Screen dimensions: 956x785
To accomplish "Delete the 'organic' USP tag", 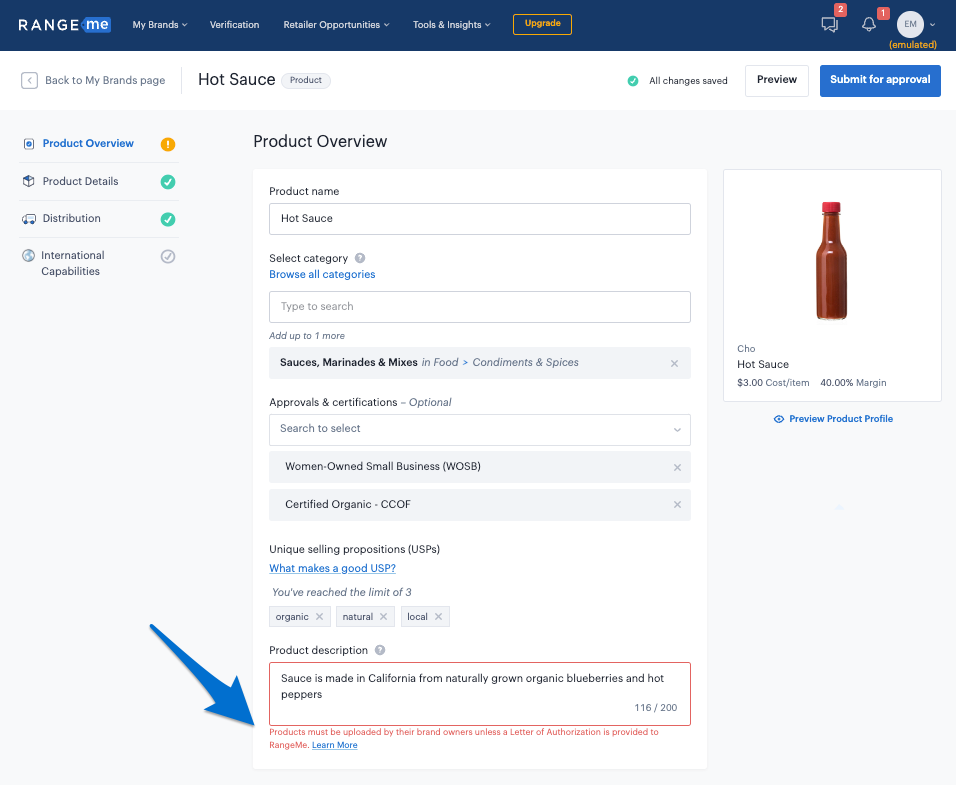I will pos(319,617).
